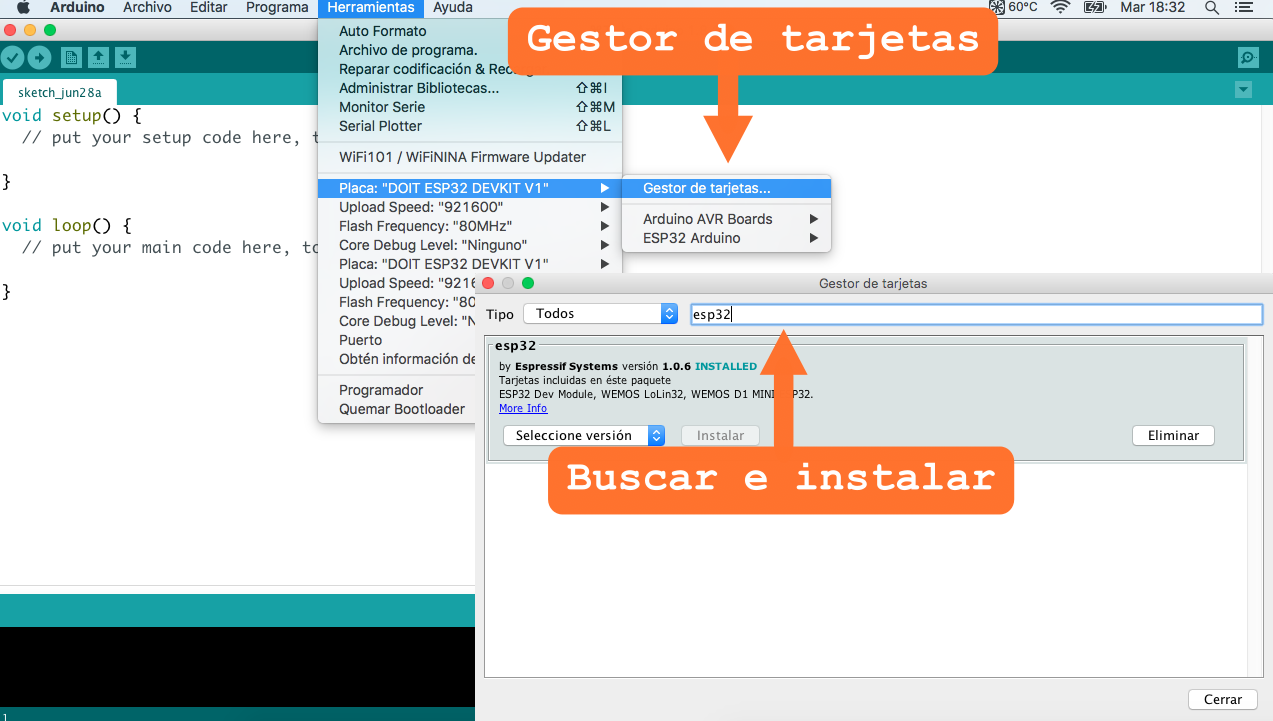Save the sketch using the Save toolbar icon
Screen dimensions: 1273x721
coord(125,58)
